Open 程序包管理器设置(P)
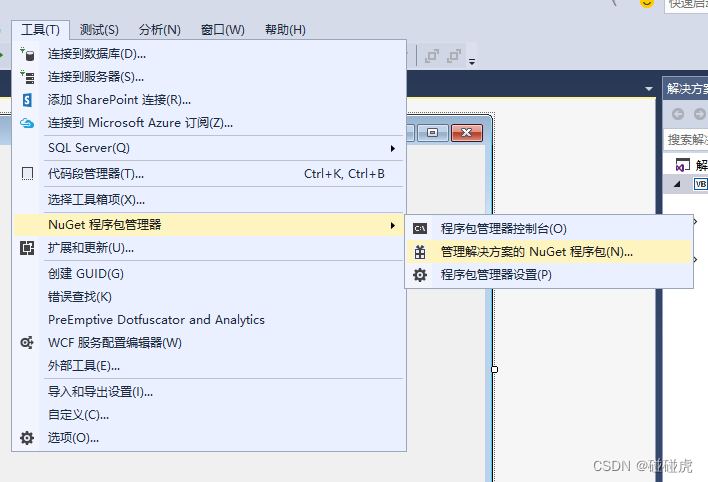 [x=549, y=275]
